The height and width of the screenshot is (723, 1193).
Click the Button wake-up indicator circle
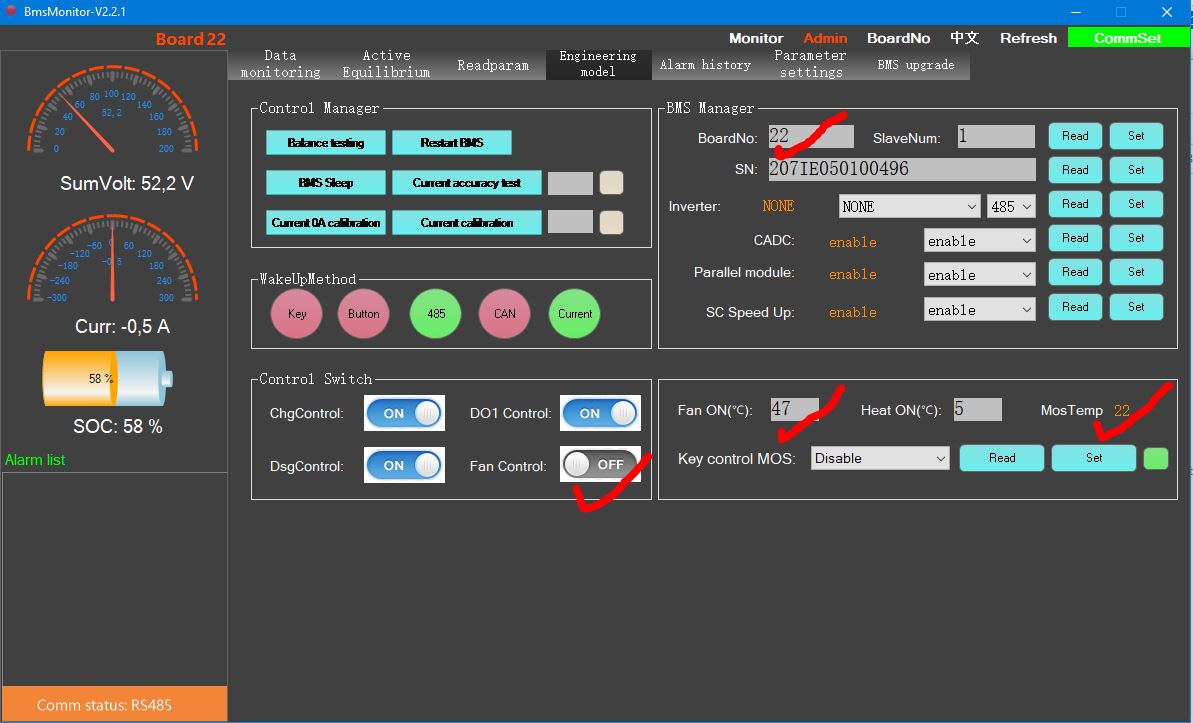(x=363, y=314)
